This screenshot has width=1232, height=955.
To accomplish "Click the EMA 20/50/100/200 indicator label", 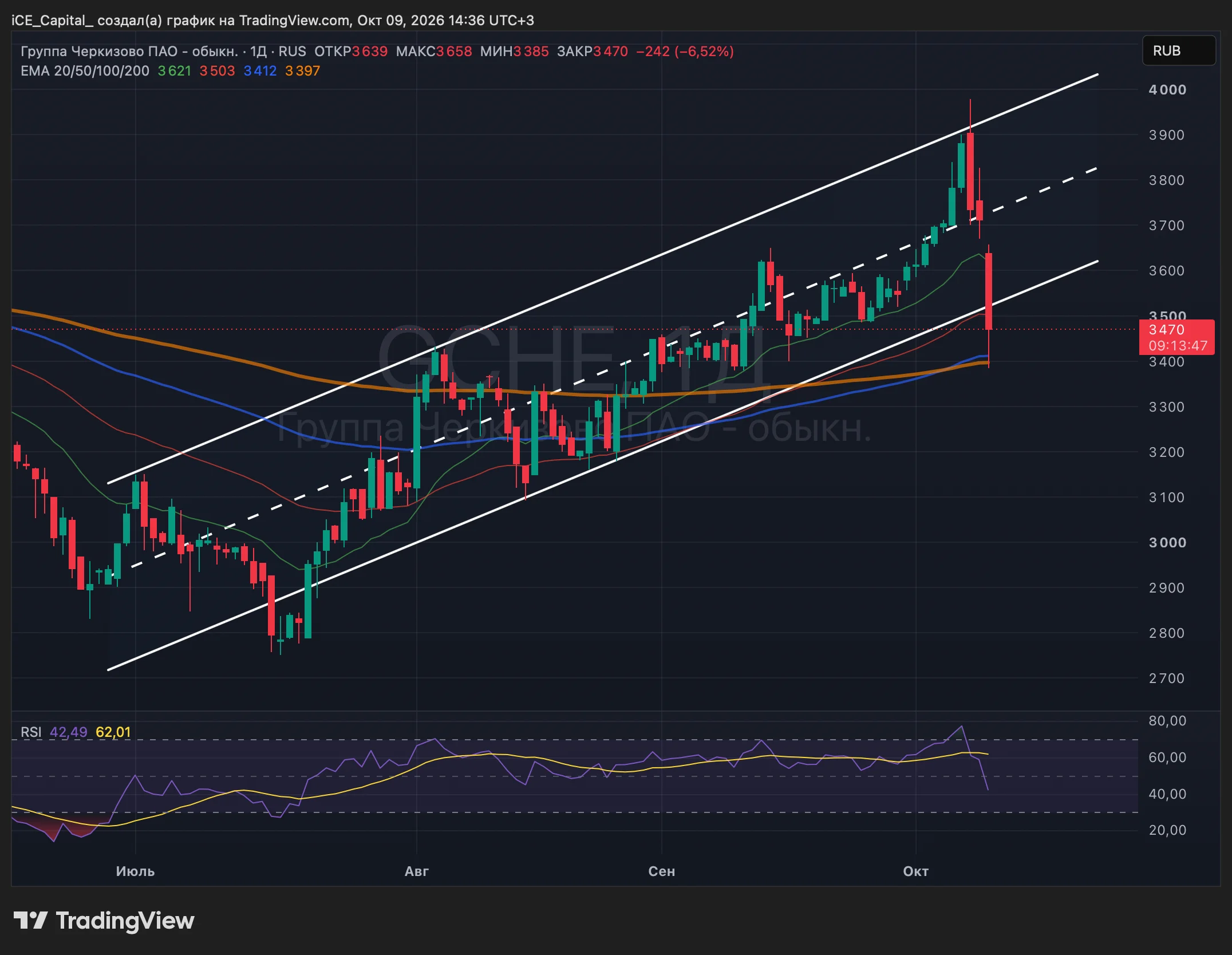I will (x=85, y=71).
